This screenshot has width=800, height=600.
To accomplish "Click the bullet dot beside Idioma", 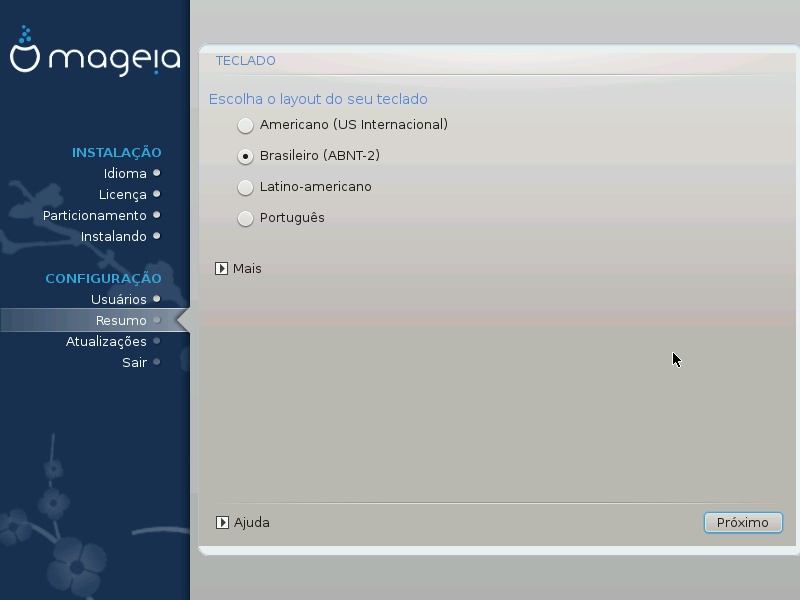I will 157,173.
